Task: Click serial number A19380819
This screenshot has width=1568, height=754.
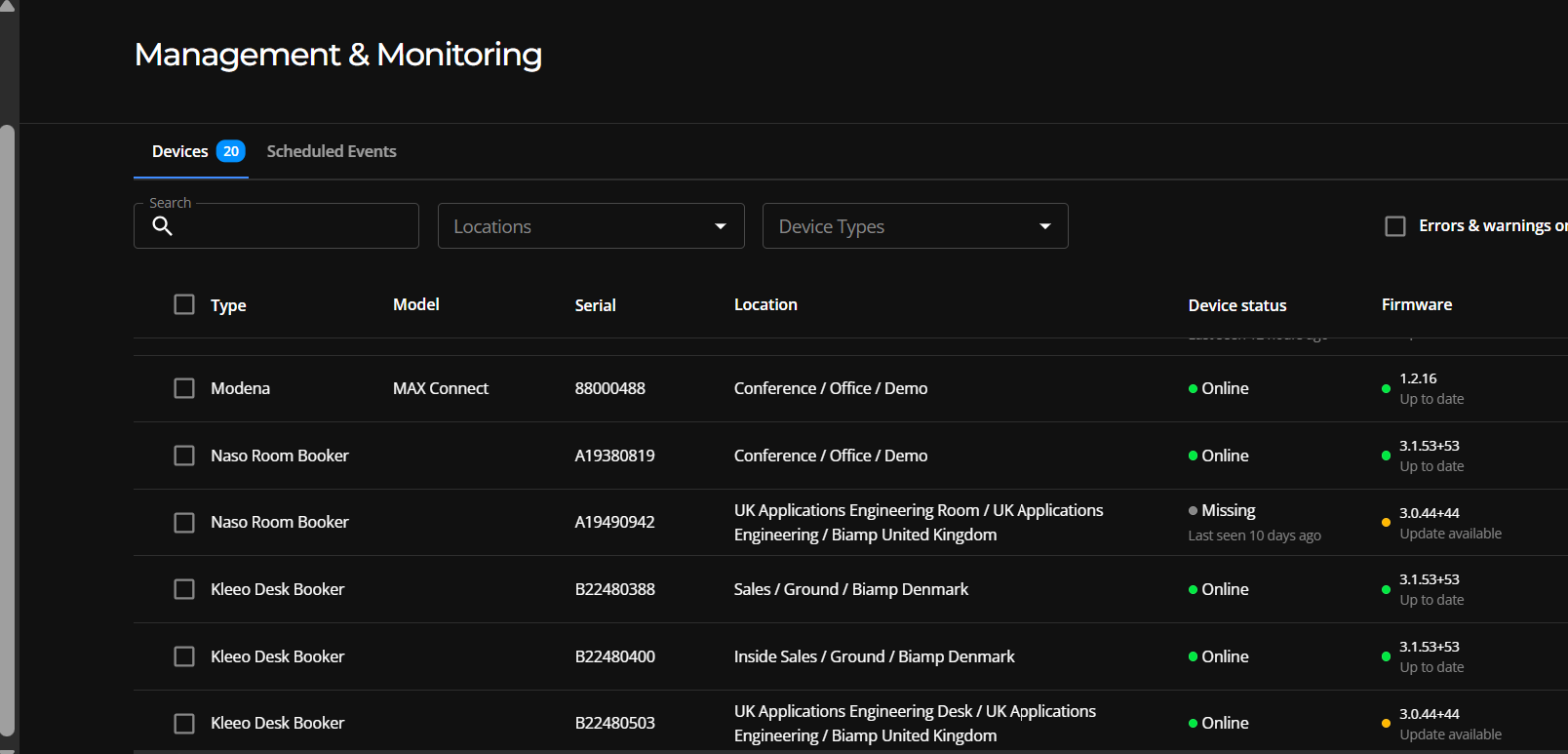Action: (614, 456)
